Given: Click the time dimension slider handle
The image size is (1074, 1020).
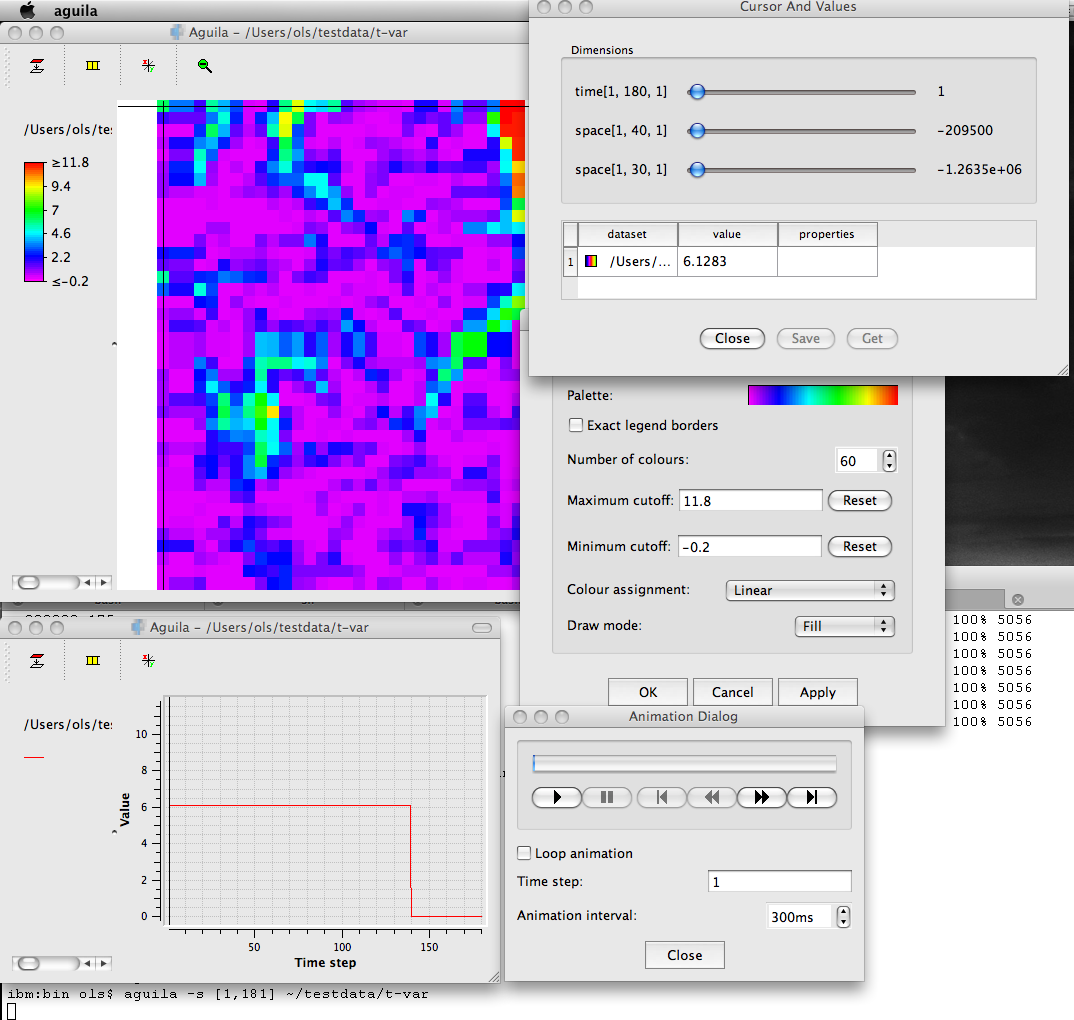Looking at the screenshot, I should [697, 91].
